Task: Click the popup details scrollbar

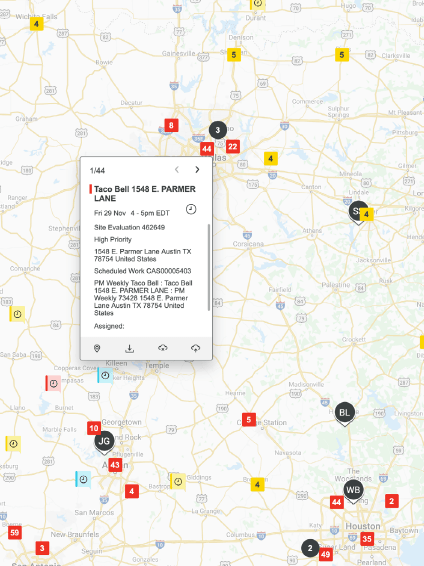Action: click(x=209, y=267)
